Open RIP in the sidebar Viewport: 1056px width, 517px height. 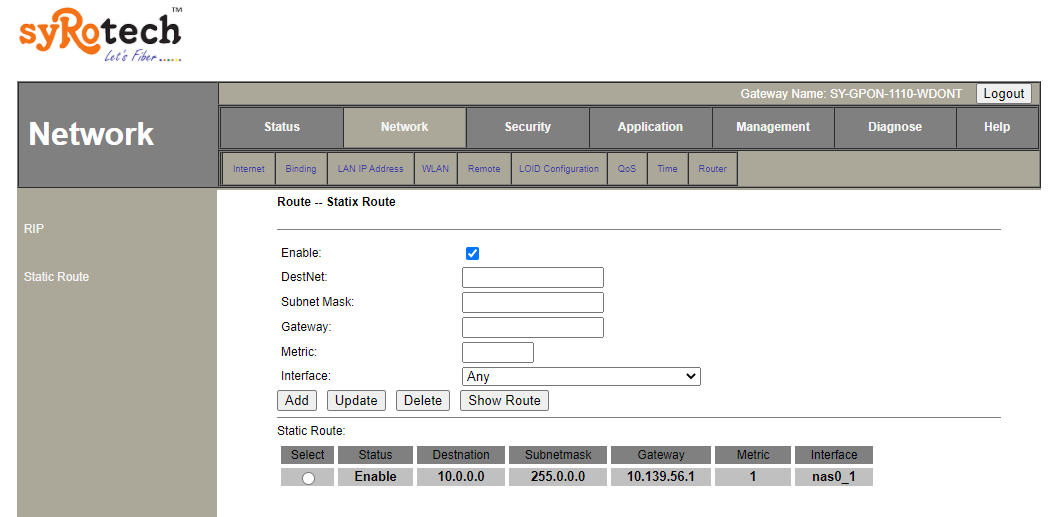34,229
